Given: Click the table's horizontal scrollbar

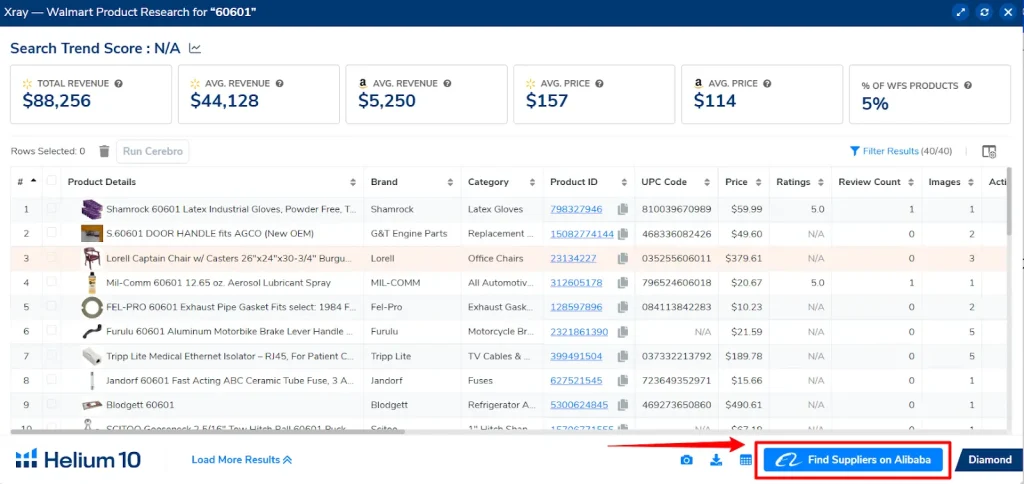Looking at the screenshot, I should tap(209, 431).
